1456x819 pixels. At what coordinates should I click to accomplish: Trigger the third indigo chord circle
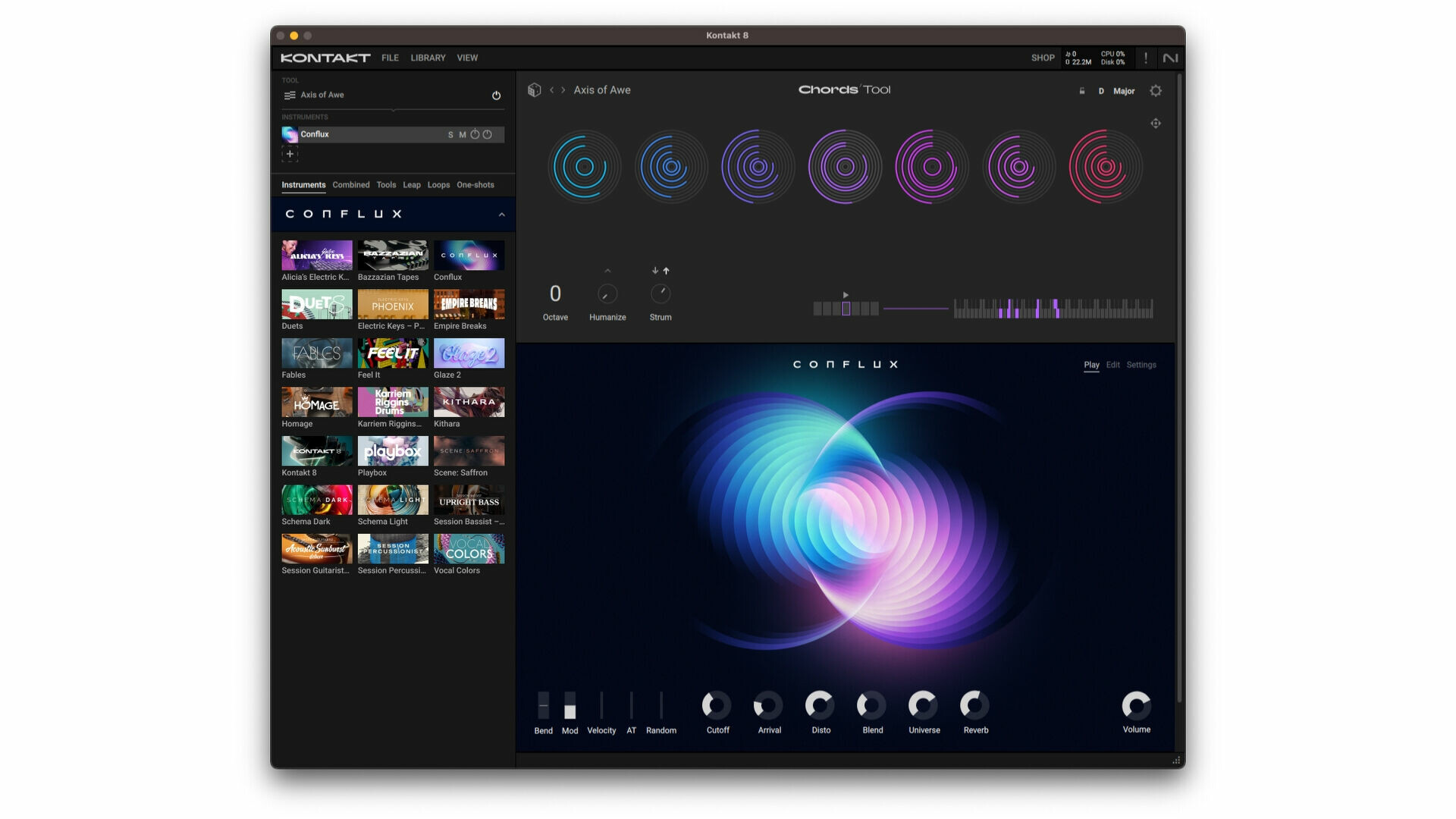(x=758, y=167)
